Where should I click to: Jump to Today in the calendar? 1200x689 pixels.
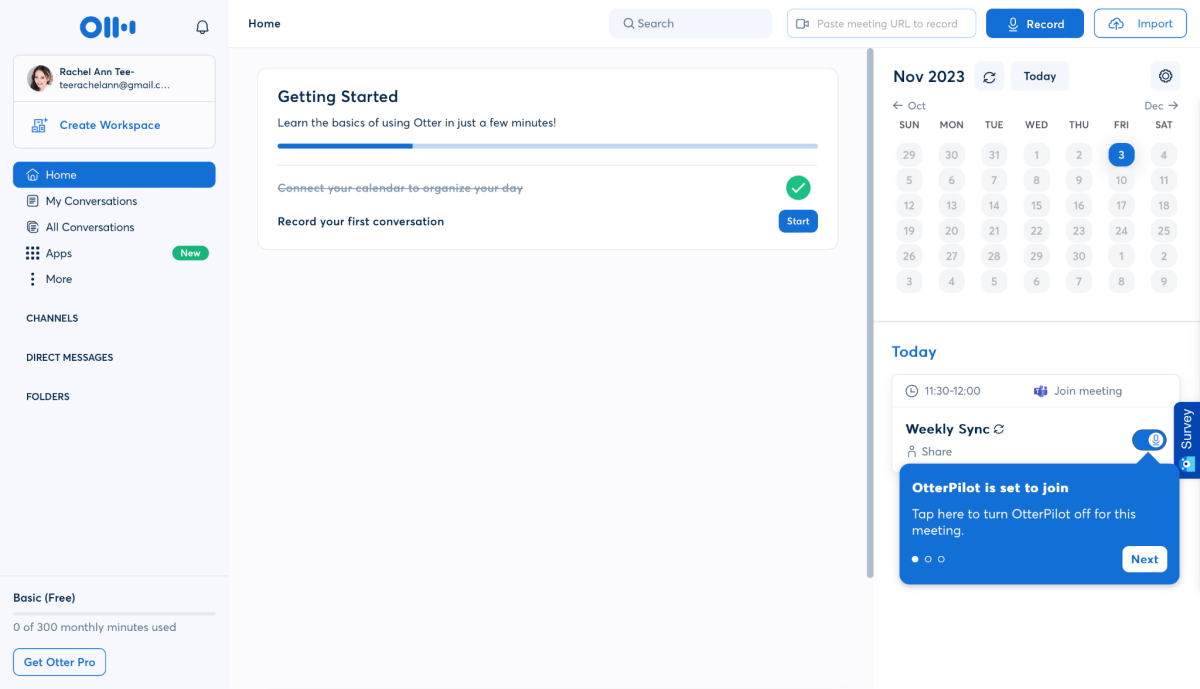coord(1040,76)
